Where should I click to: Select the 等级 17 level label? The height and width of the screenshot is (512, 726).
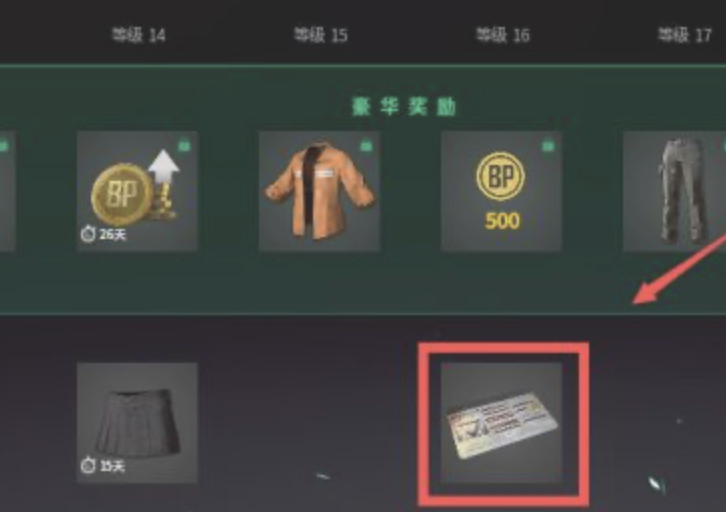tap(684, 35)
